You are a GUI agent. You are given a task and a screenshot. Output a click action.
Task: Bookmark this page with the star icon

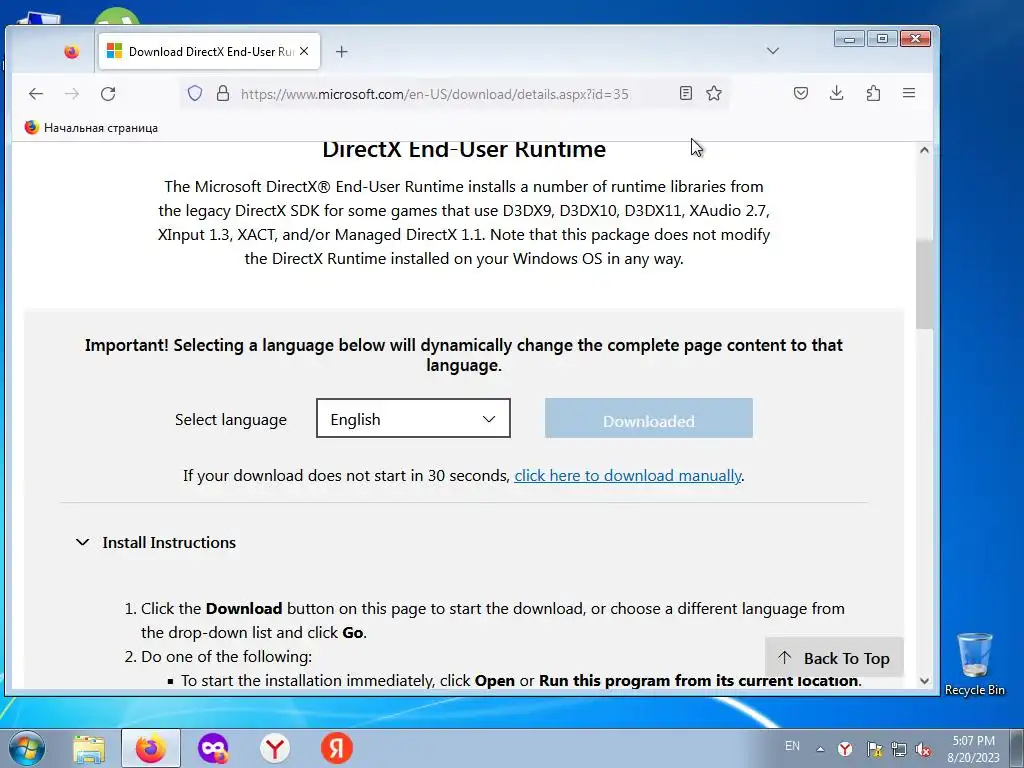click(x=714, y=93)
